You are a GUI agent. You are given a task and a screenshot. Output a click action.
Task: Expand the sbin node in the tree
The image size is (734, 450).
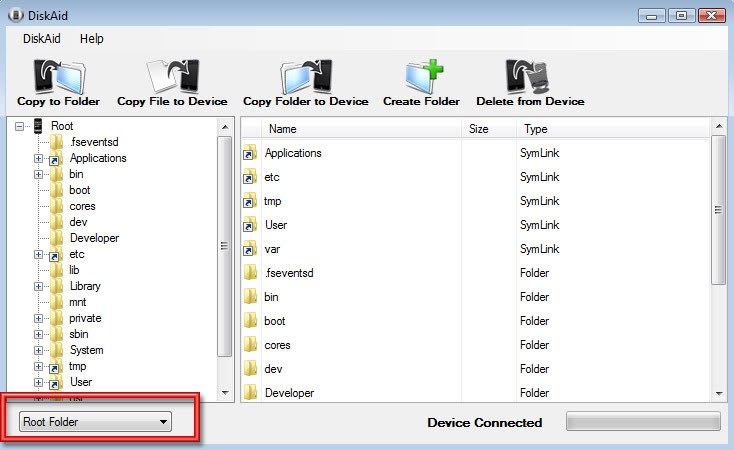point(38,334)
